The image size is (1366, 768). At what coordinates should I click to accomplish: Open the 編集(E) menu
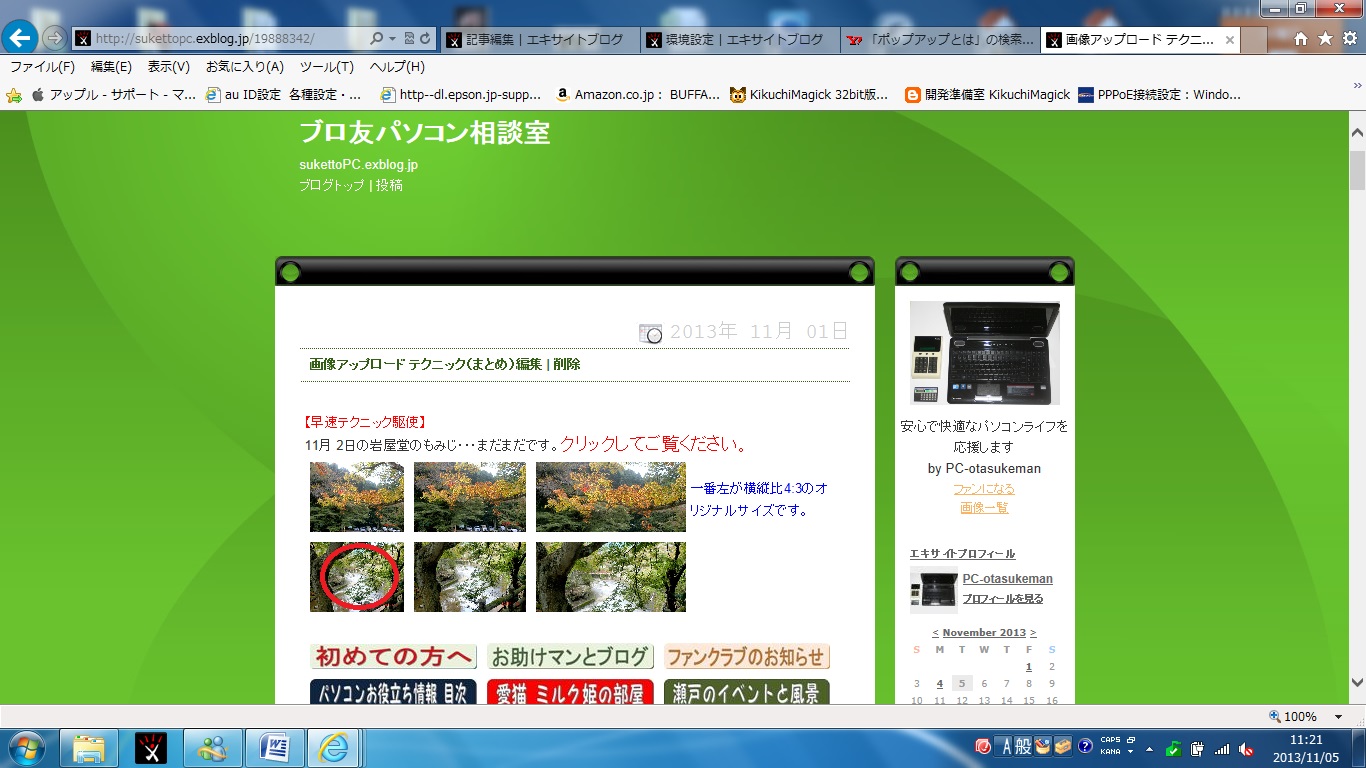pos(111,67)
